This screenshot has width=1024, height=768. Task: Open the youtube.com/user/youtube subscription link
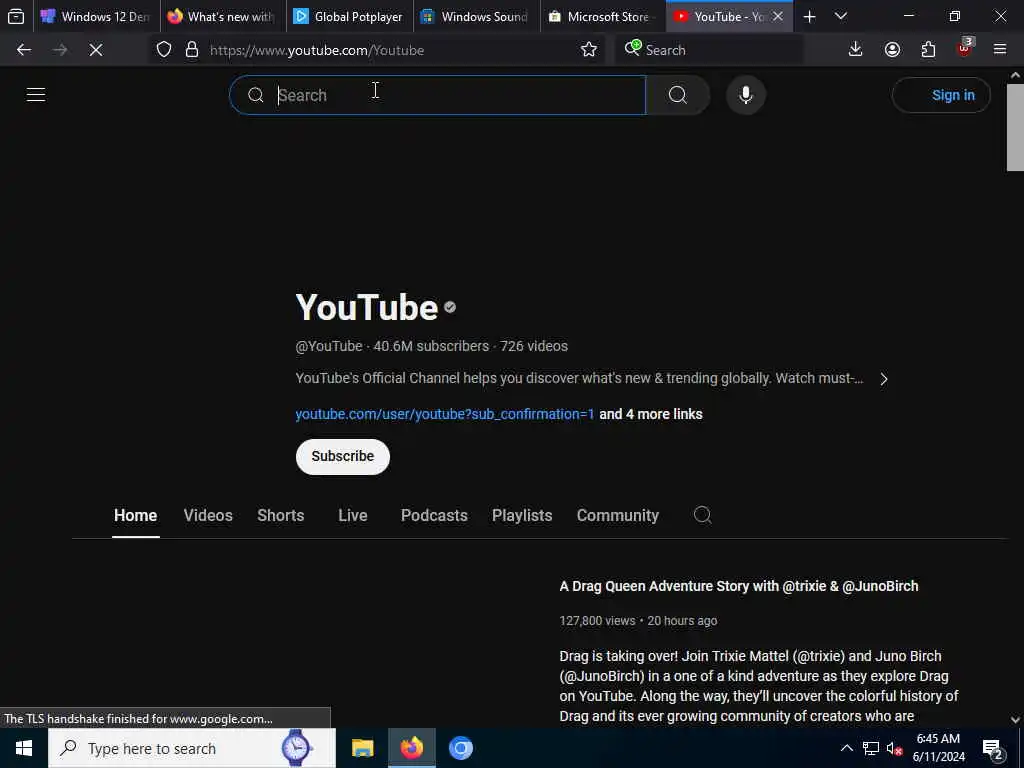(445, 414)
